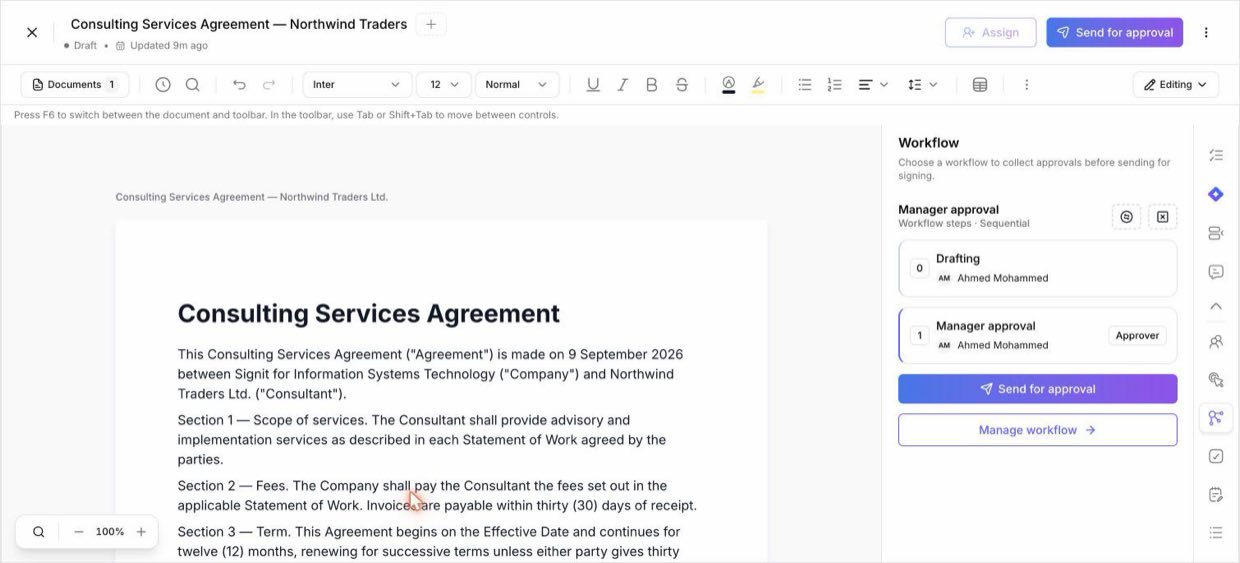Open the font size 12 dropdown
The width and height of the screenshot is (1240, 563).
pos(444,85)
